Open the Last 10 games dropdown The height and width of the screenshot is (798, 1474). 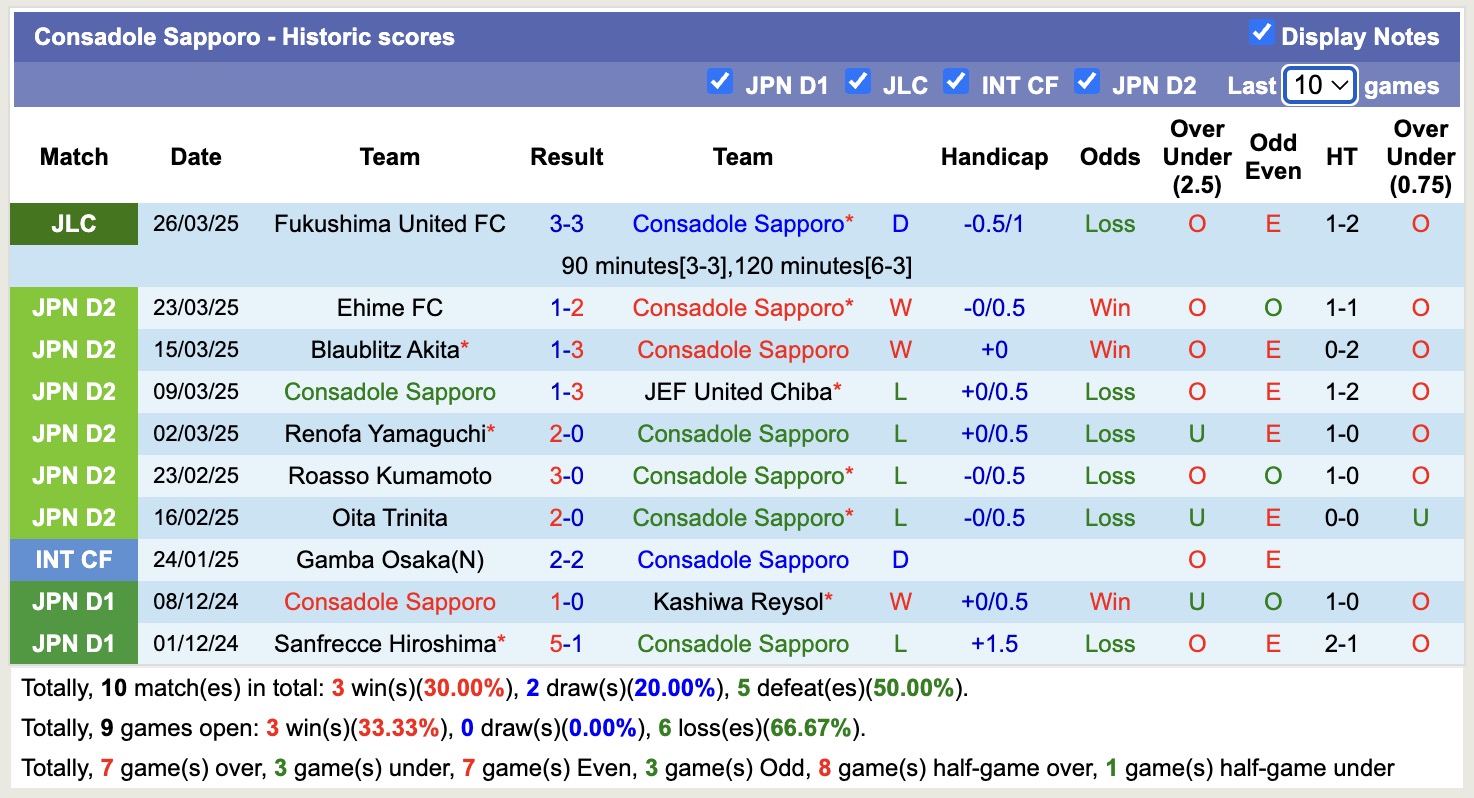tap(1319, 85)
